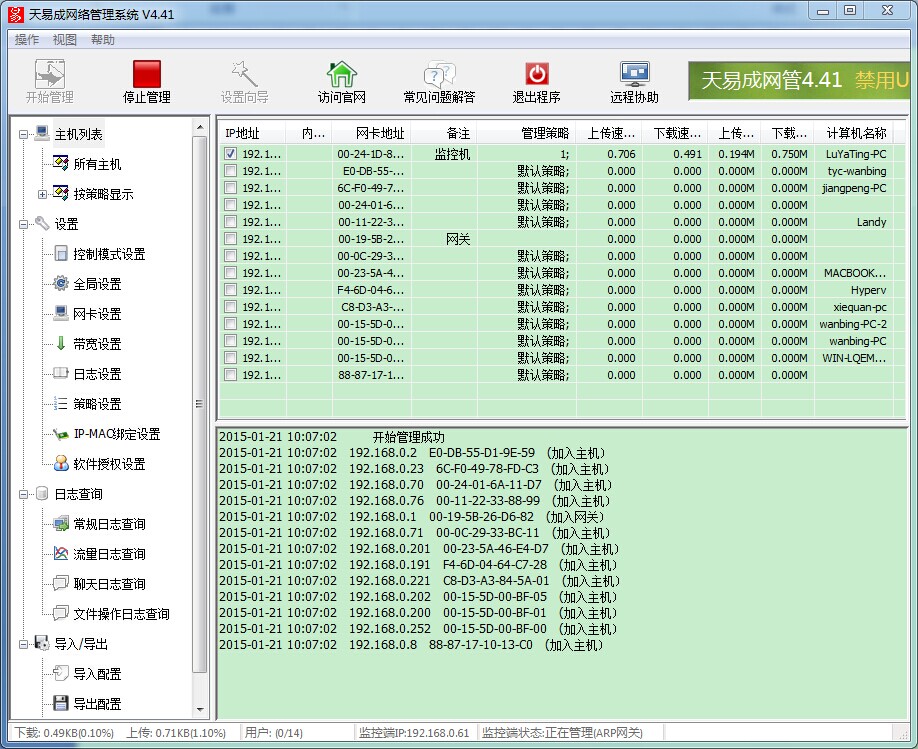Tick the checkbox for 网关 gateway row
918x749 pixels.
pyautogui.click(x=231, y=239)
